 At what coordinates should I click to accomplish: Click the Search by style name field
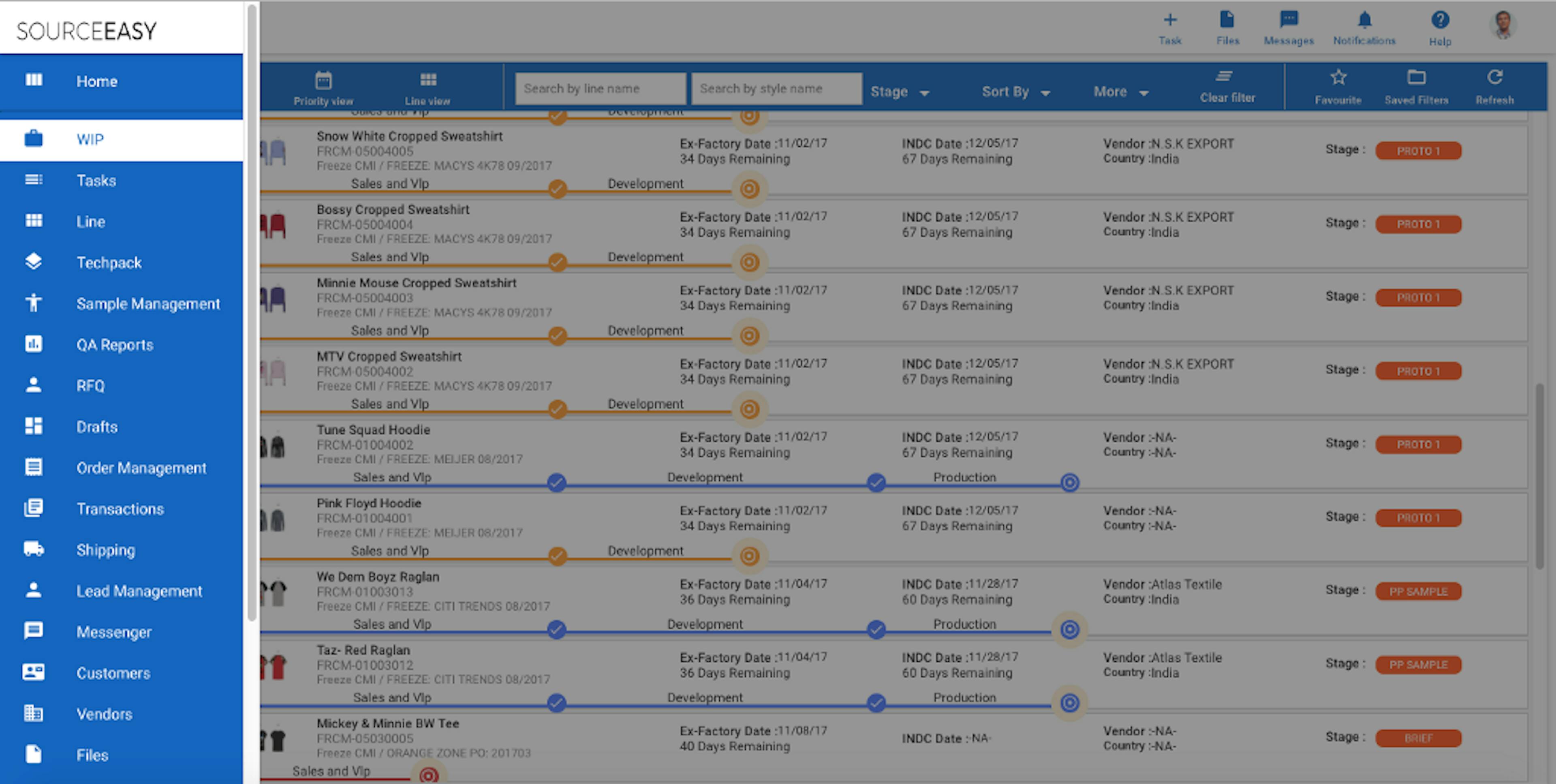coord(776,88)
